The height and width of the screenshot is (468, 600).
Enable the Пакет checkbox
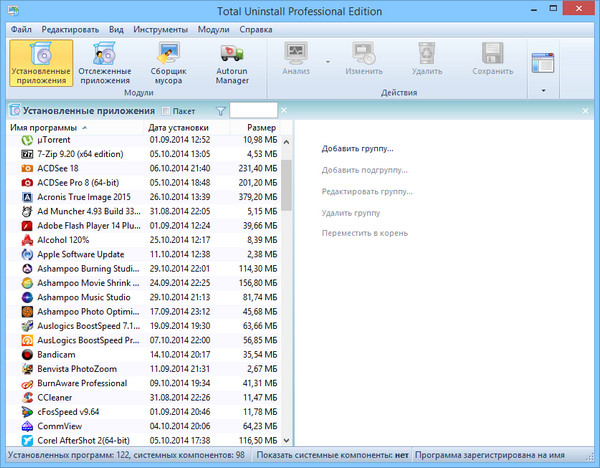click(x=166, y=111)
